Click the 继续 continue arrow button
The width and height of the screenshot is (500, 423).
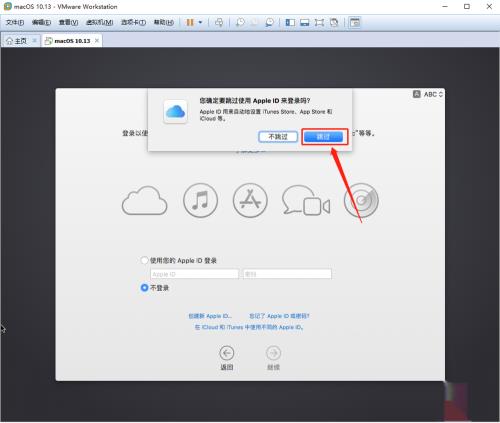point(273,353)
